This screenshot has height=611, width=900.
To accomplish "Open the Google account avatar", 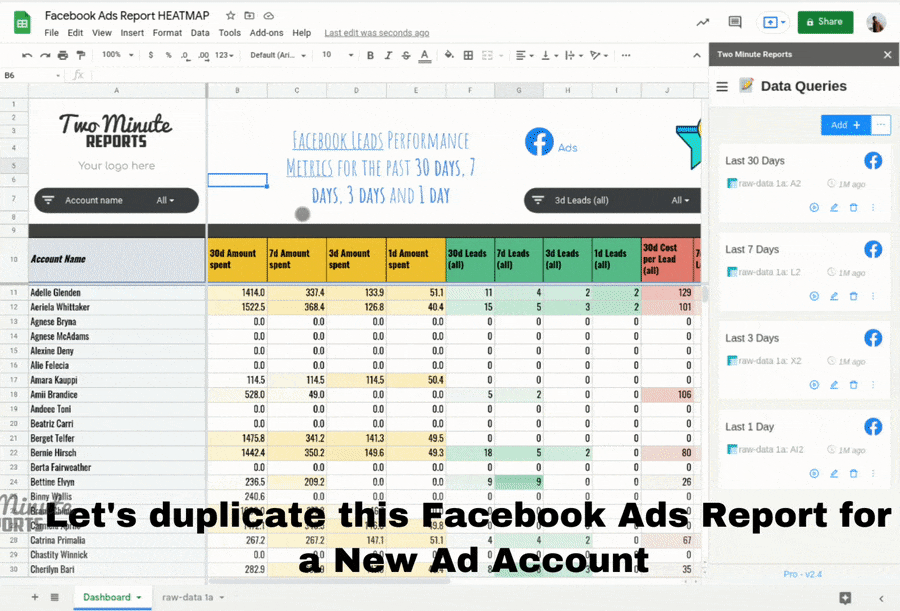I will click(x=876, y=22).
